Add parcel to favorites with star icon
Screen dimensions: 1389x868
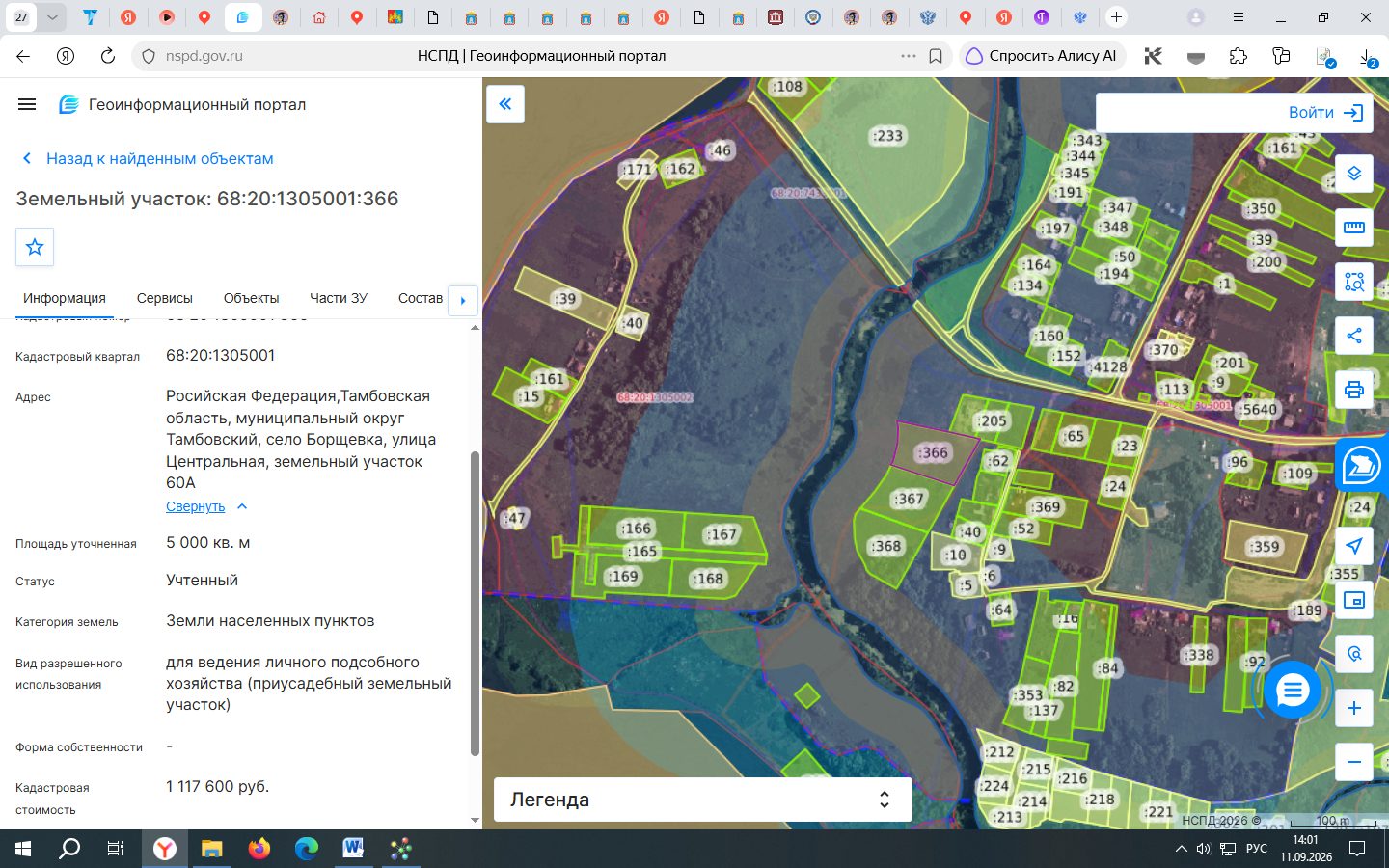tap(35, 247)
